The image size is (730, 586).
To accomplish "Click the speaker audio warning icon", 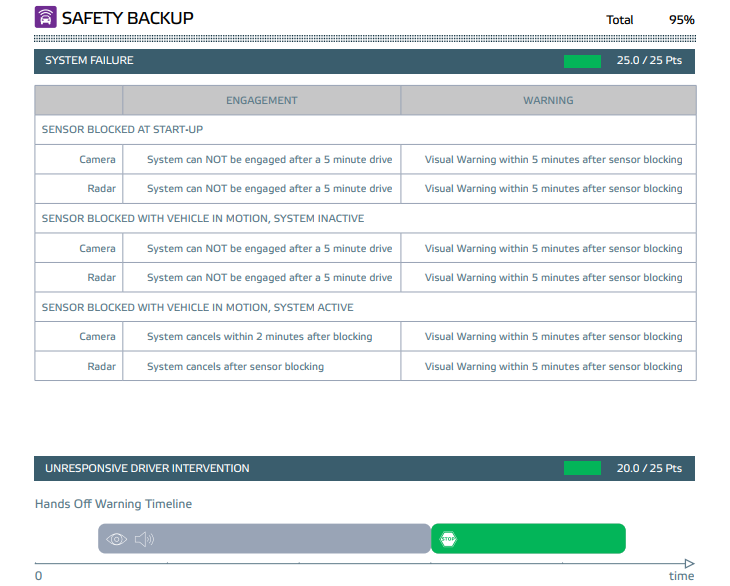I will tap(145, 539).
